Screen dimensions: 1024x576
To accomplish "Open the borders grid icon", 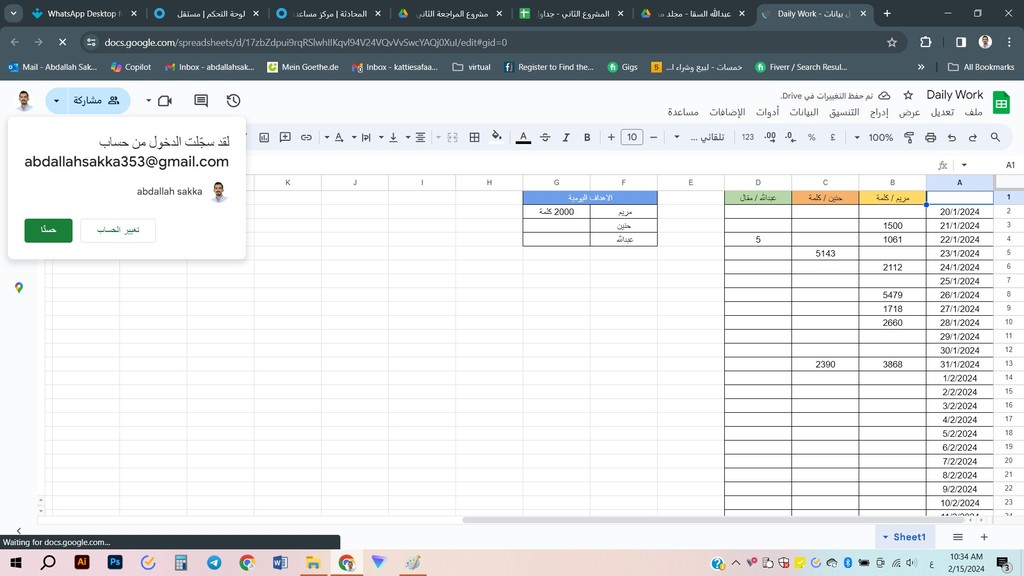I will point(475,137).
